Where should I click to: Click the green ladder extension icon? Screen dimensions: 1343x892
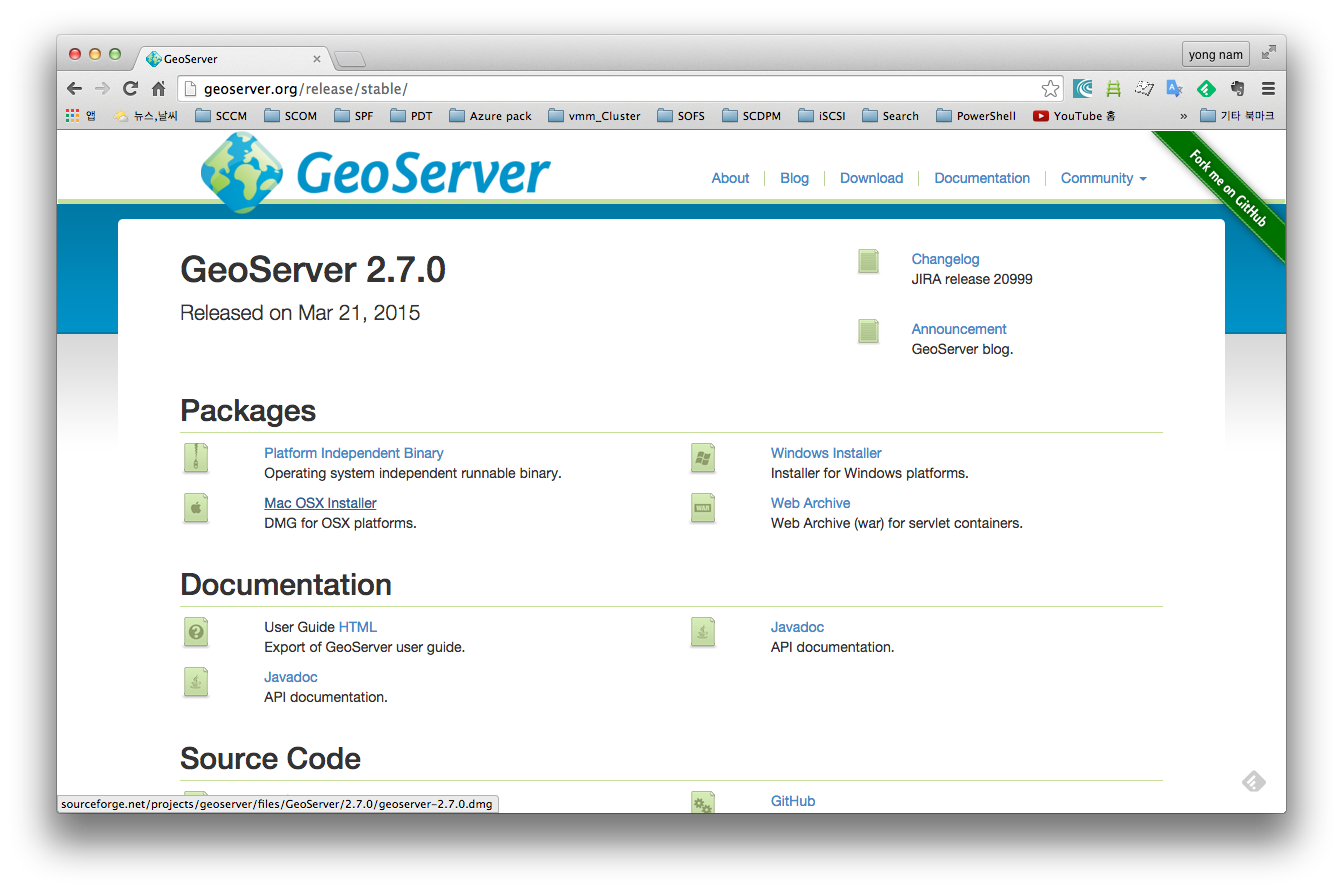pyautogui.click(x=1113, y=88)
